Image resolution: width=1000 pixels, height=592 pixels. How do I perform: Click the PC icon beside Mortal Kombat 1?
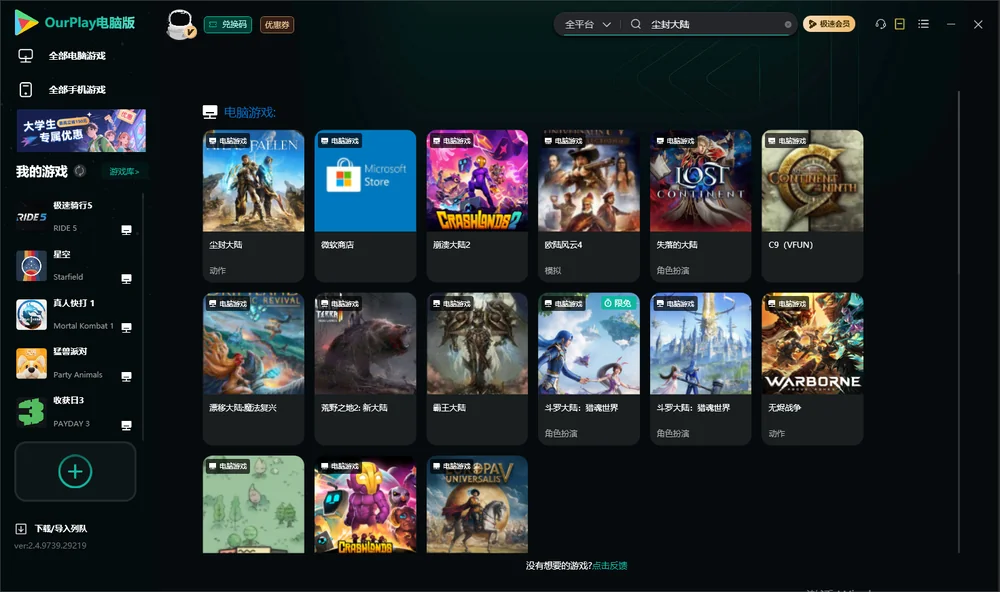coord(126,327)
